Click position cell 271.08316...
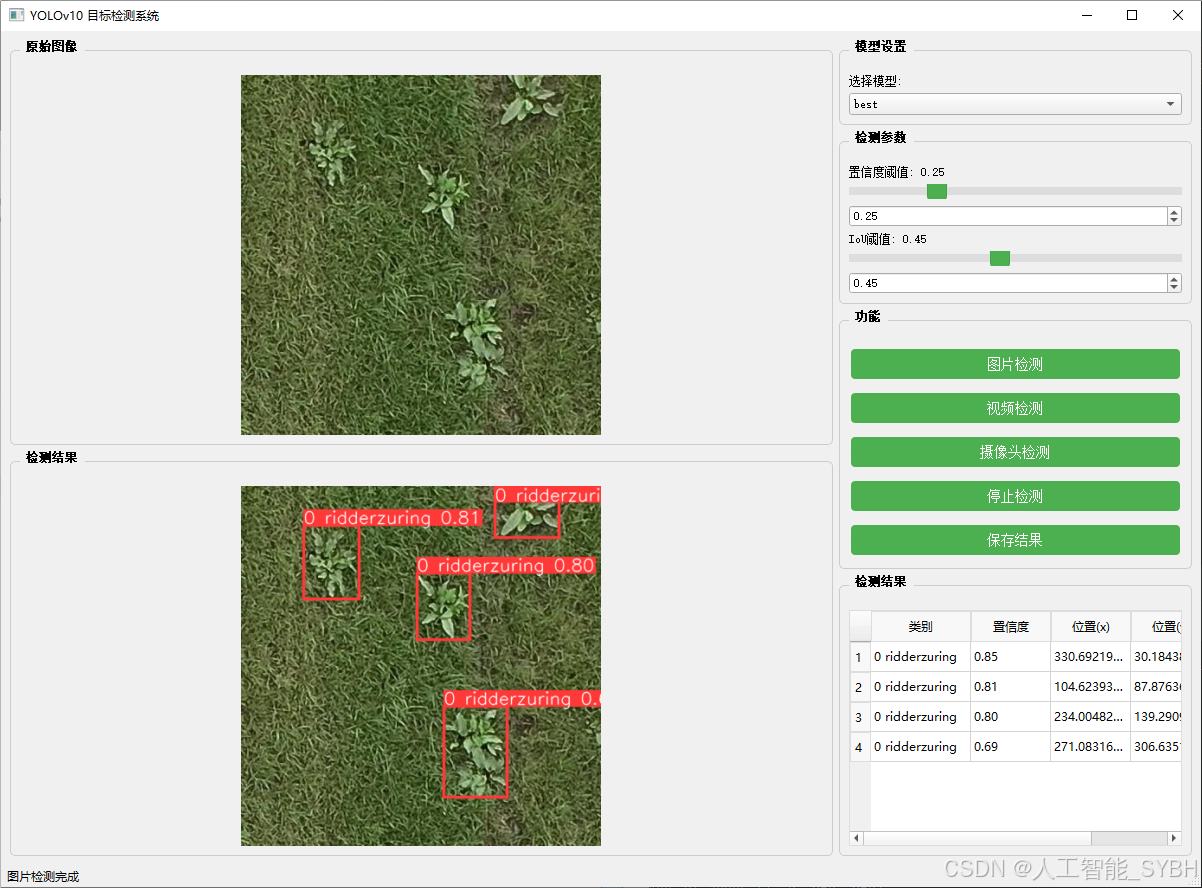 1090,747
